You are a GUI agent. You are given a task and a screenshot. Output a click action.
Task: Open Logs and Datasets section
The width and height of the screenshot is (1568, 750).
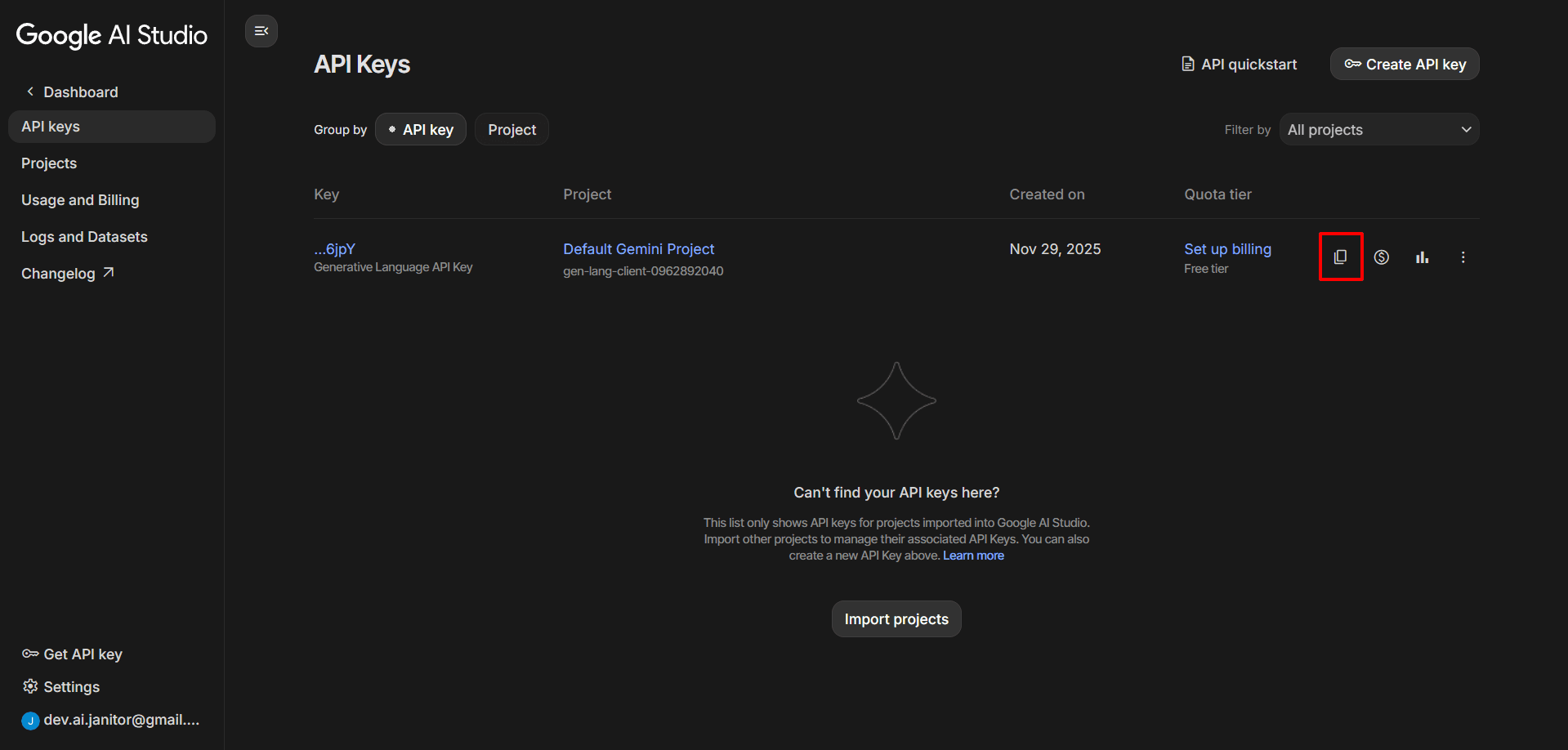[x=84, y=237]
